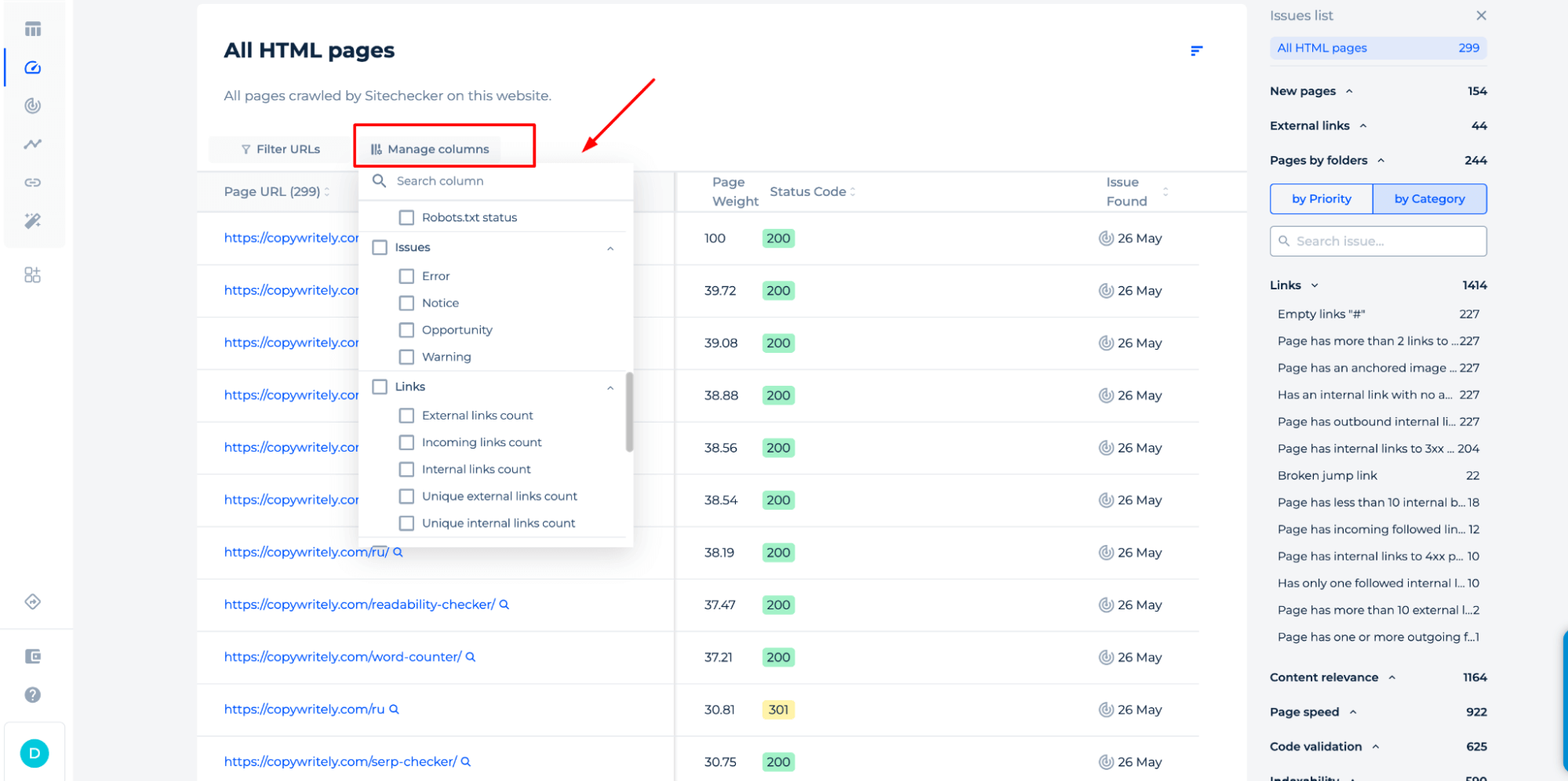Expand the Content relevance section
The image size is (1568, 781).
point(1392,677)
